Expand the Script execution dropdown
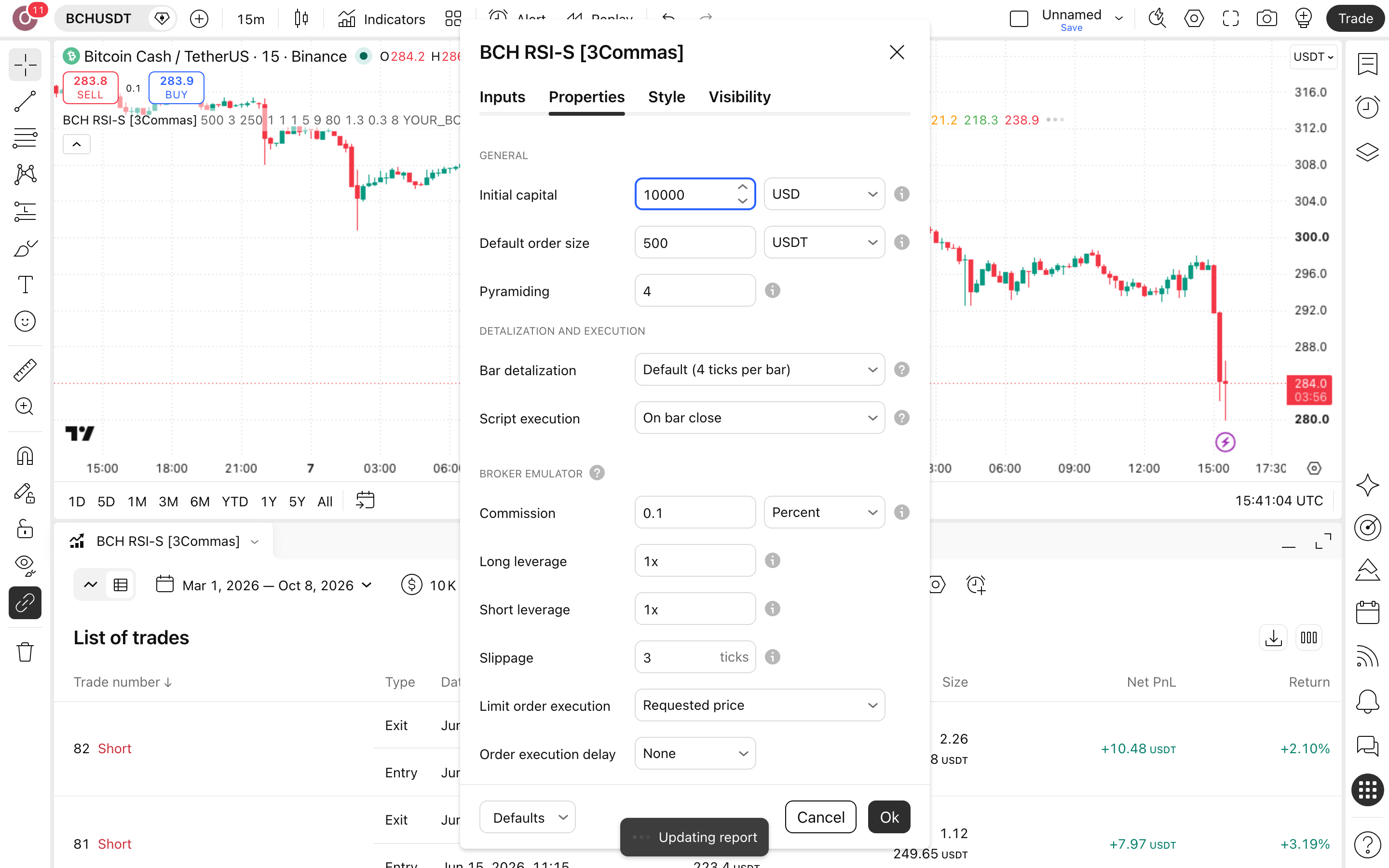 click(759, 418)
